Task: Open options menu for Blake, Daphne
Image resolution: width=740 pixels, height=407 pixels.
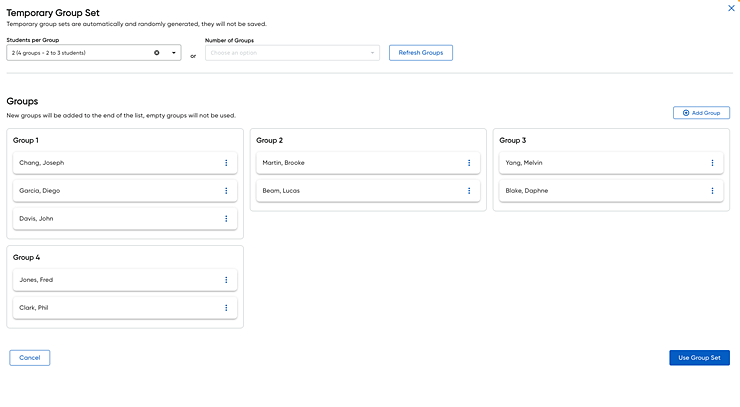Action: point(712,191)
